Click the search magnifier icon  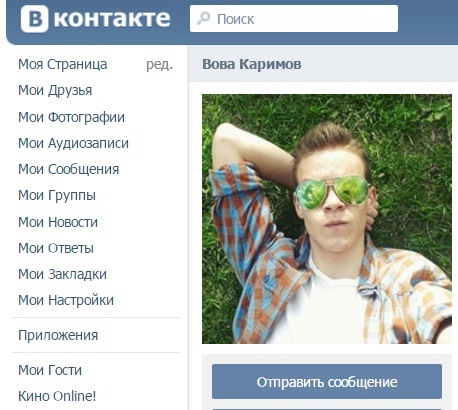(203, 18)
